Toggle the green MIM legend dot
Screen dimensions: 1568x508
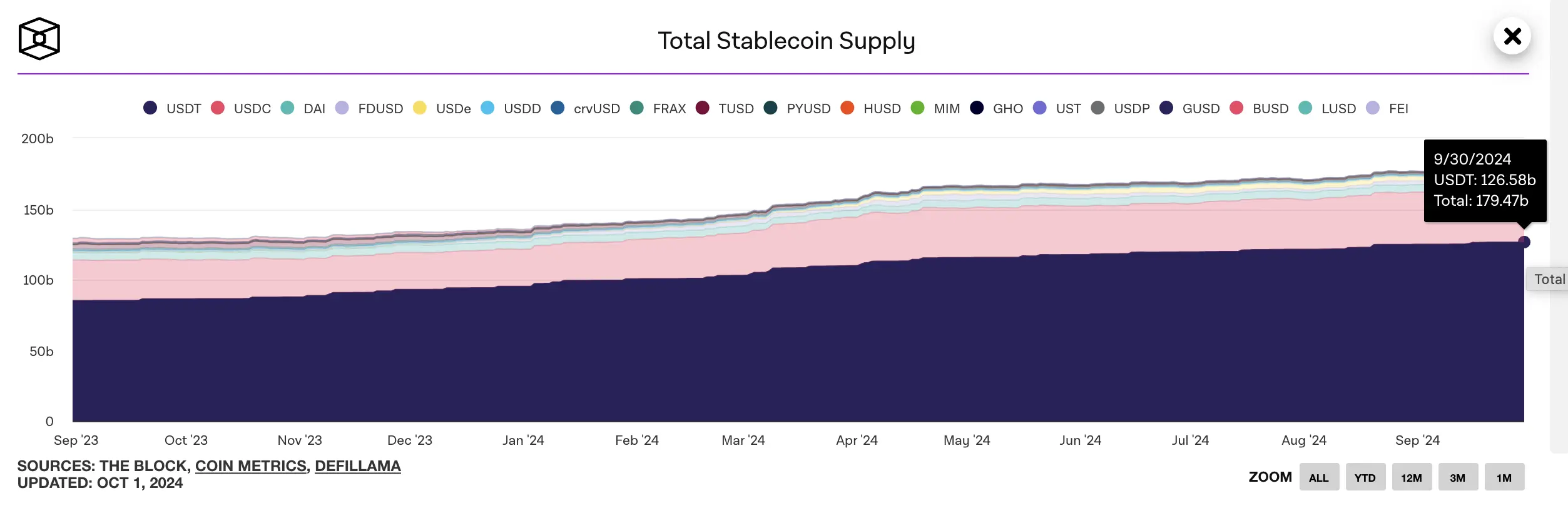[x=918, y=108]
